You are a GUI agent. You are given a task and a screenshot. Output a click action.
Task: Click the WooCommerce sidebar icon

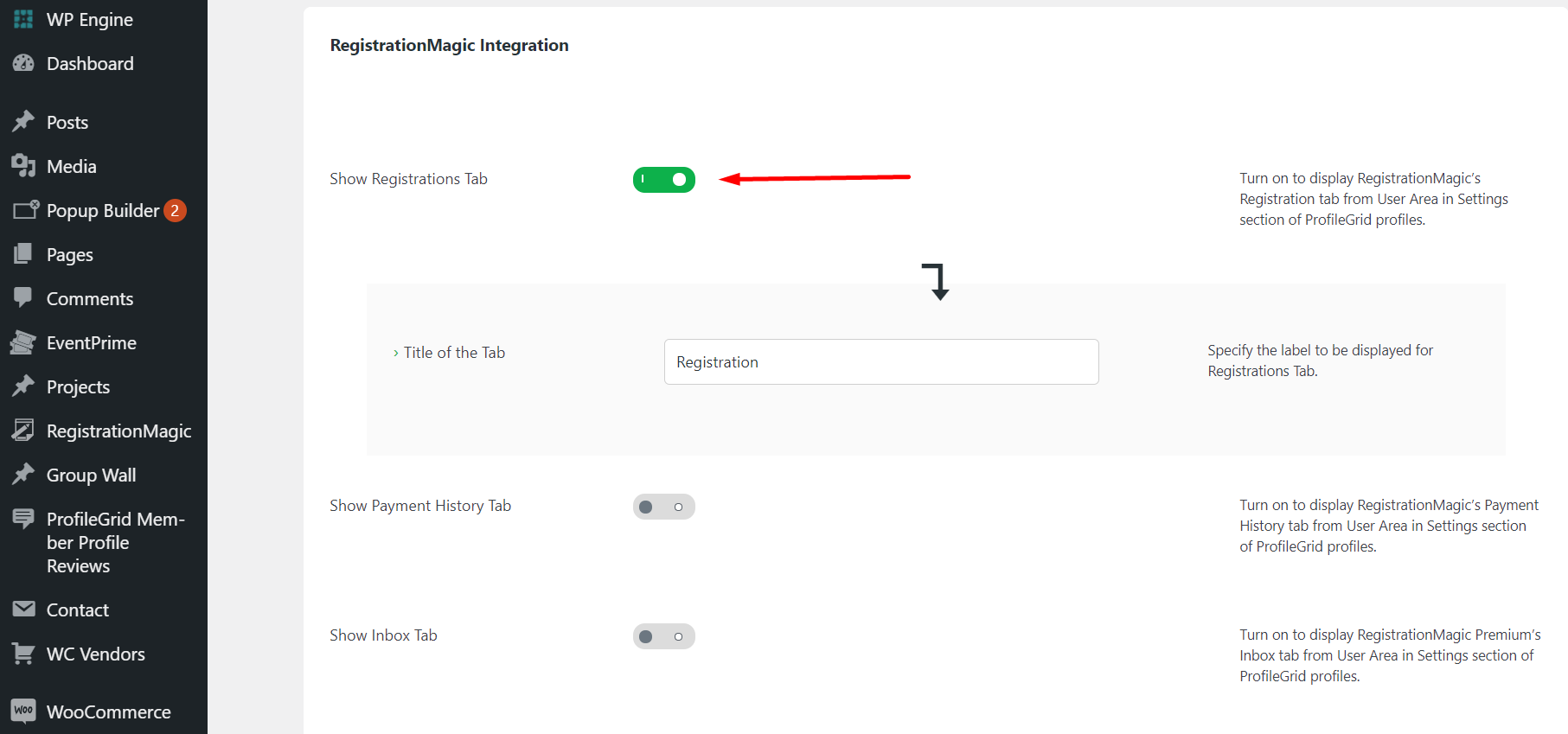(23, 711)
